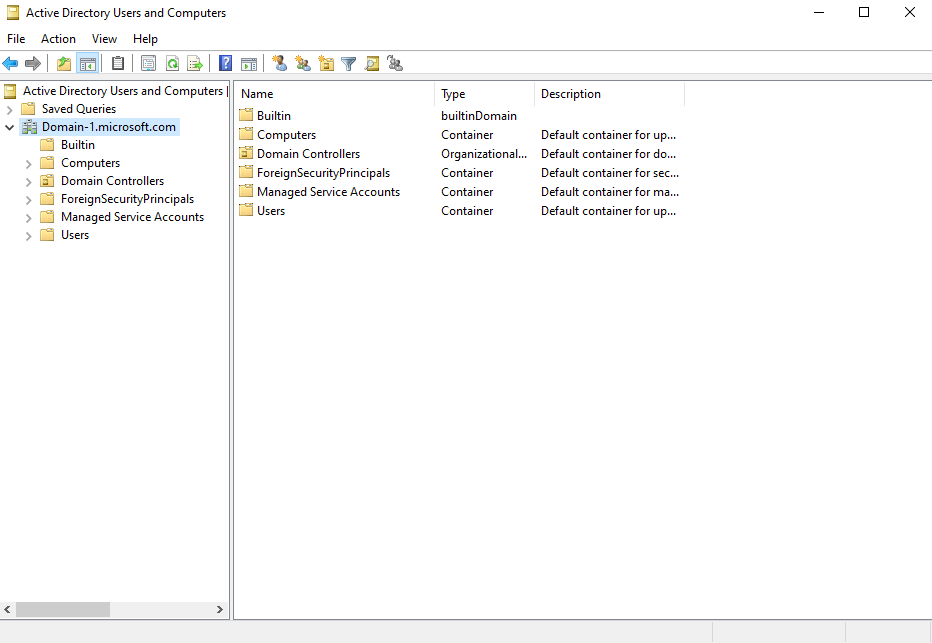Collapse the Domain-1.microsoft.com node
Image resolution: width=932 pixels, height=643 pixels.
click(8, 126)
